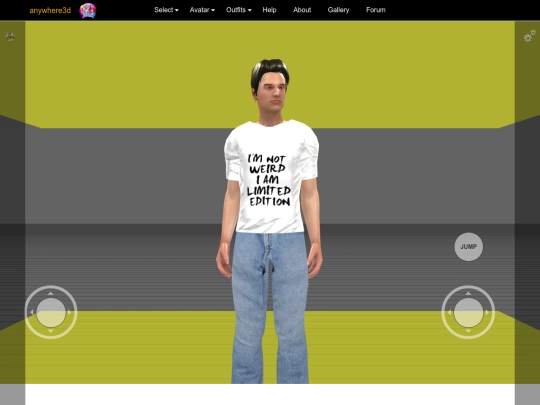
Task: Open the Gallery page
Action: click(338, 10)
